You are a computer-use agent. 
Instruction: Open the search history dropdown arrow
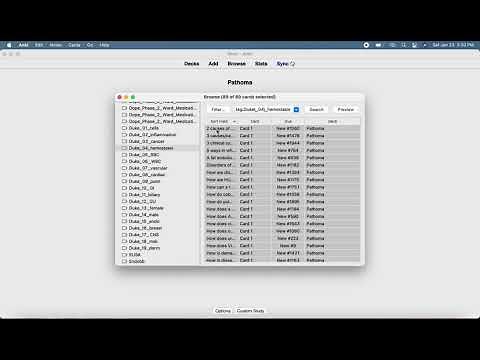pos(296,109)
